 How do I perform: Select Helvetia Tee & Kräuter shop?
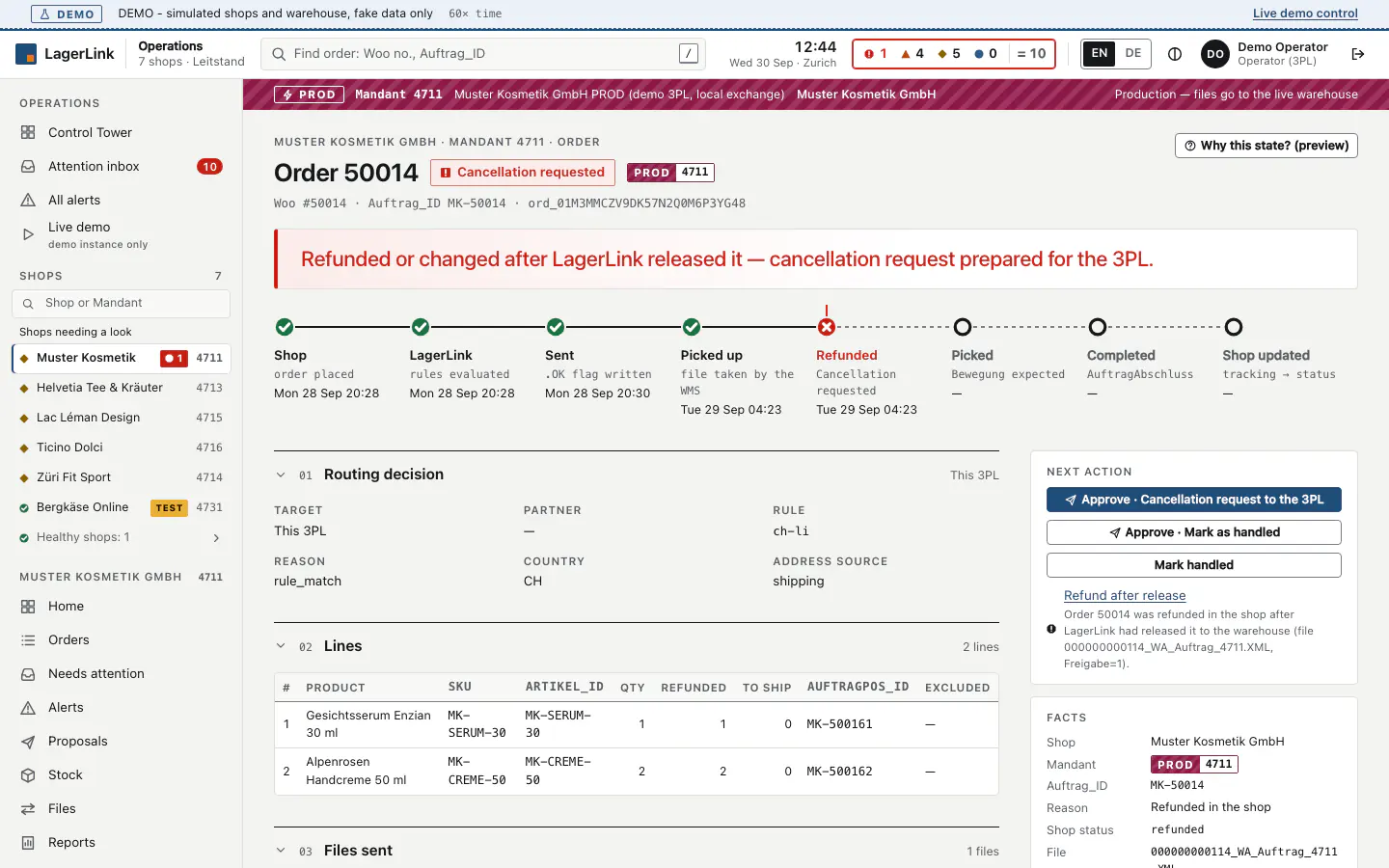coord(121,388)
